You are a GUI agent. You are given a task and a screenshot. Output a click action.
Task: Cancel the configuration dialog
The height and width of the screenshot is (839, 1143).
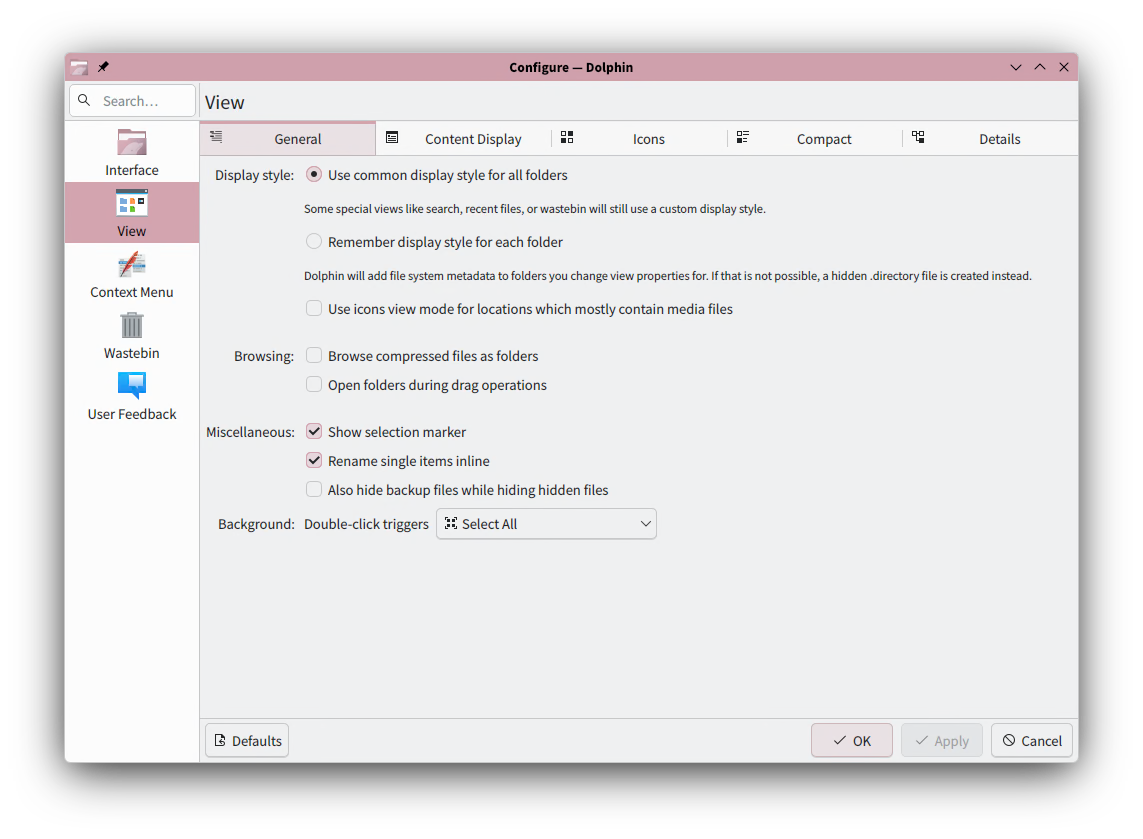coord(1031,741)
